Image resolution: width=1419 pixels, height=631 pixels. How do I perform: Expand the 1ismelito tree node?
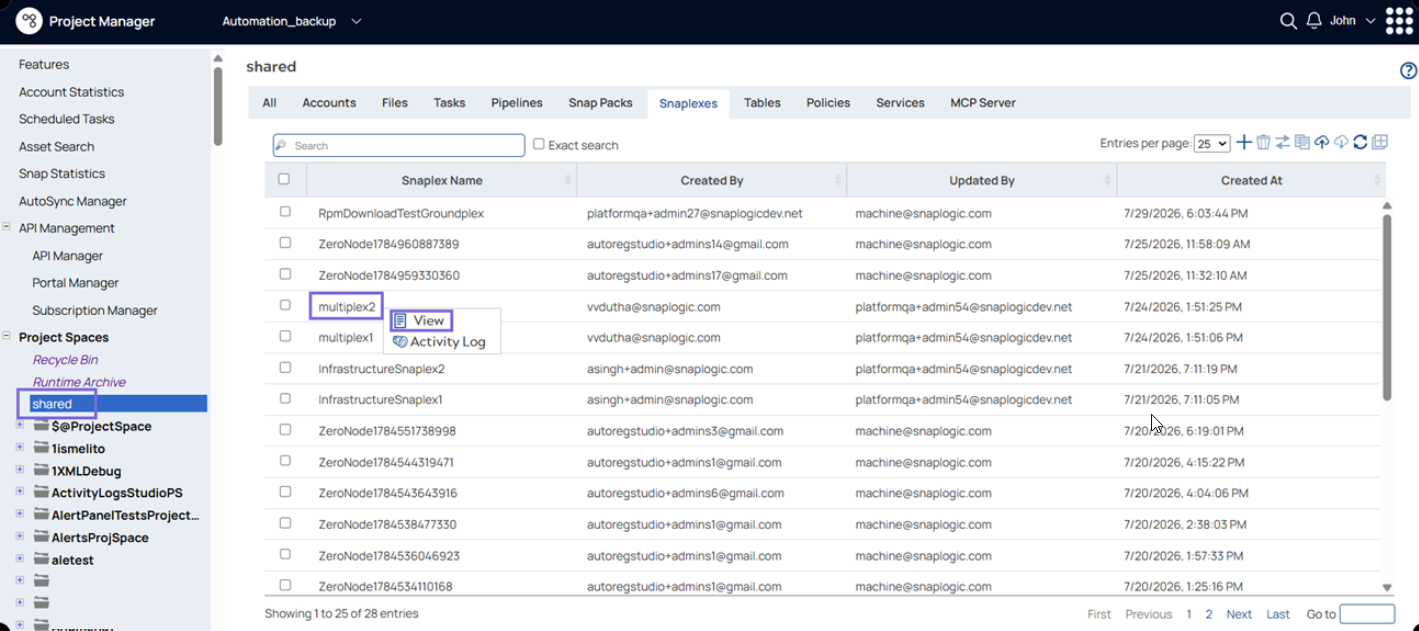pyautogui.click(x=20, y=447)
